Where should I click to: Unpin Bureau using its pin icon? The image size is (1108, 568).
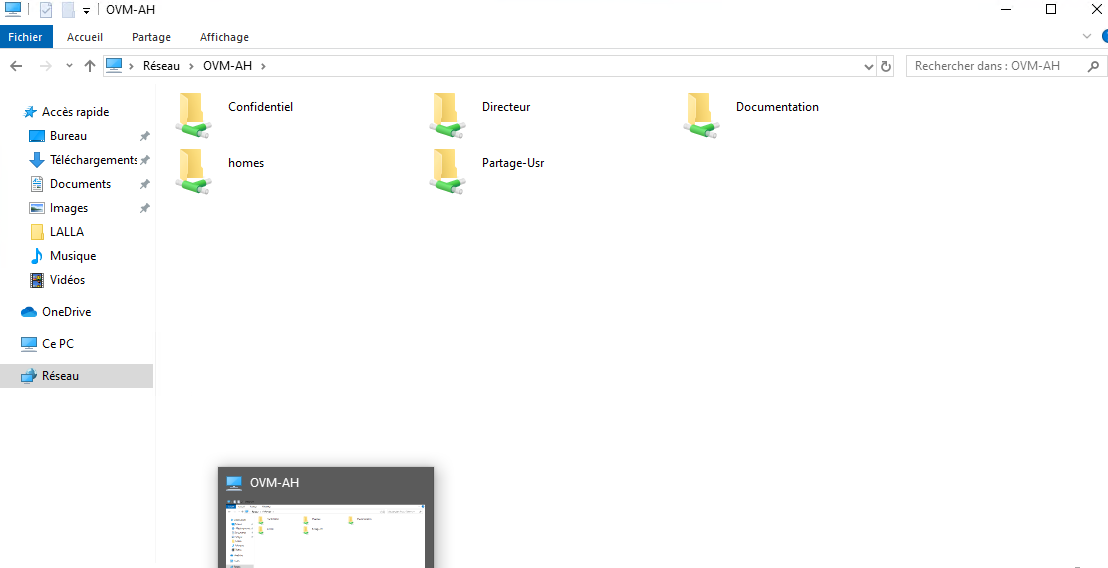click(x=144, y=136)
